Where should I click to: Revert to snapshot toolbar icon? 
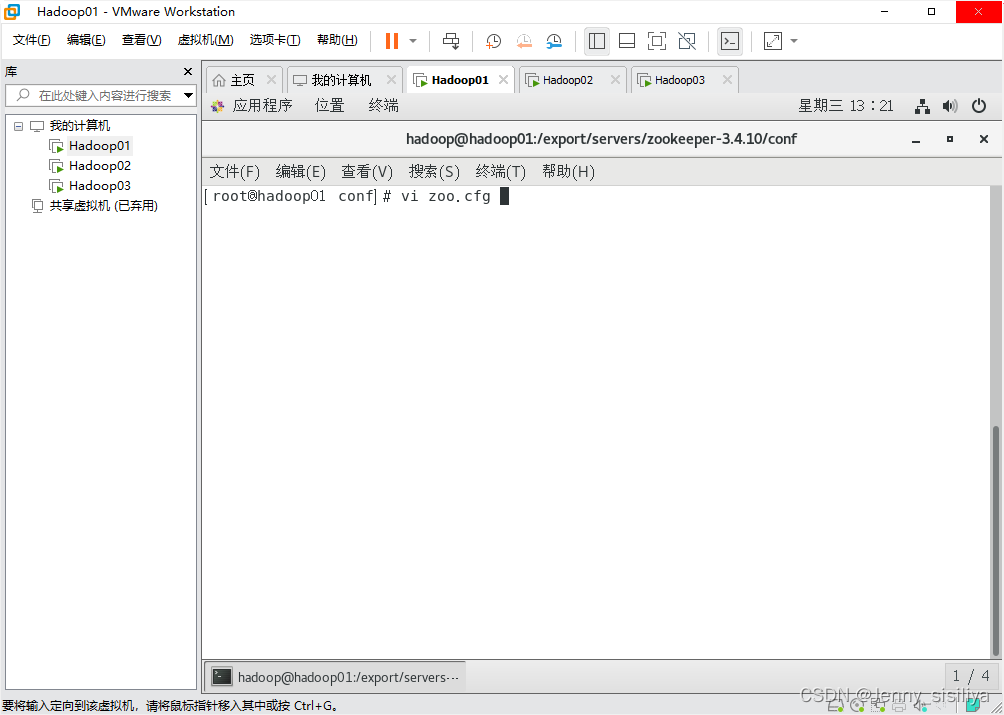pyautogui.click(x=524, y=41)
